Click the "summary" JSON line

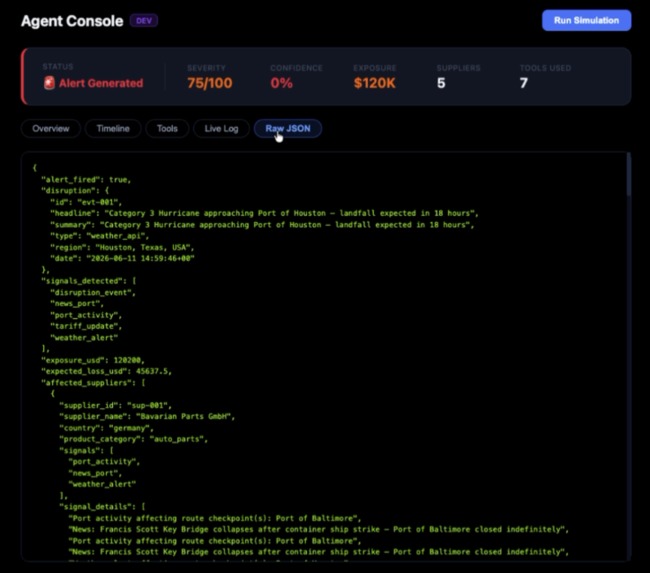tap(262, 225)
